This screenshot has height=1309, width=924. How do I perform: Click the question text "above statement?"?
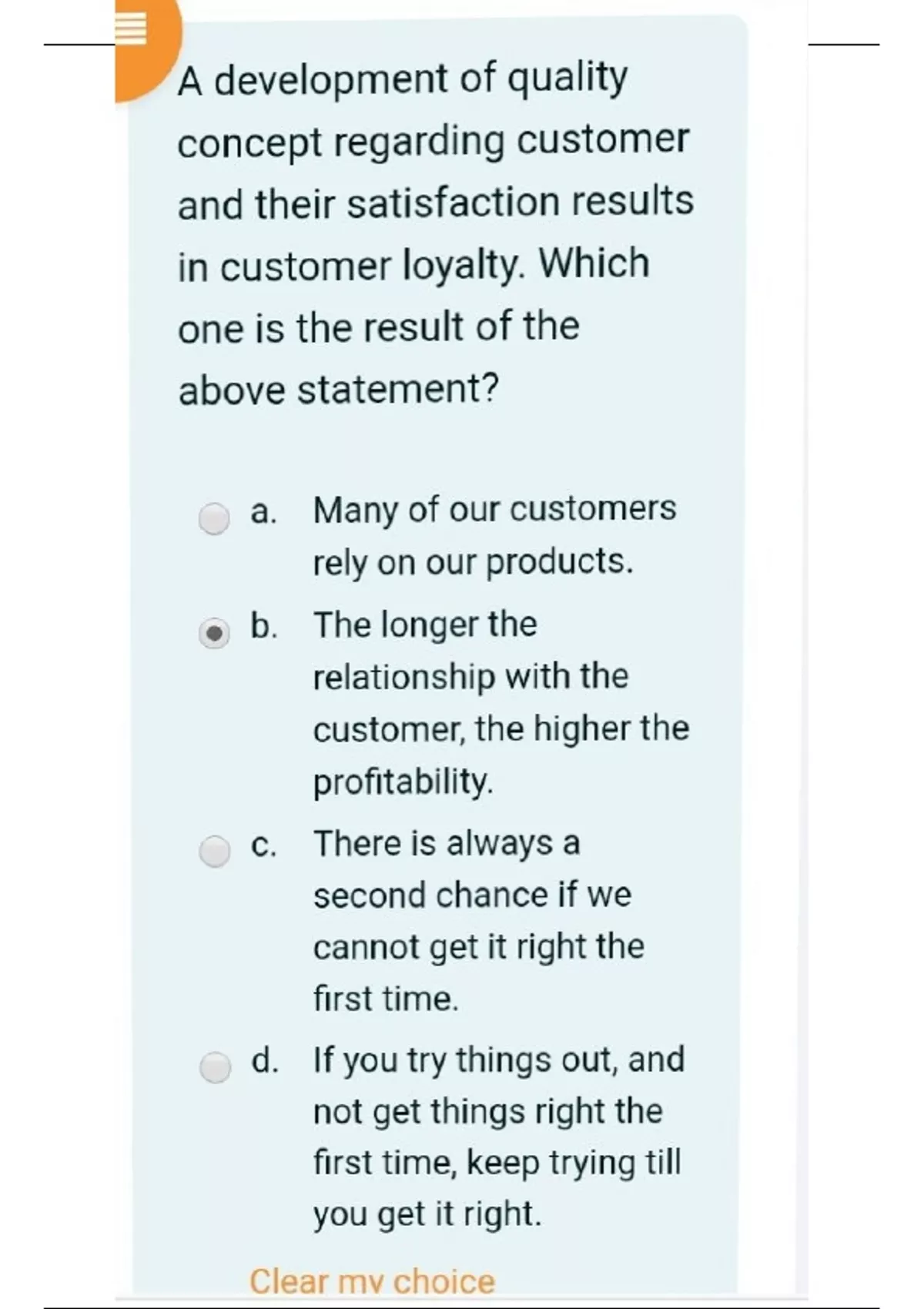pyautogui.click(x=339, y=389)
